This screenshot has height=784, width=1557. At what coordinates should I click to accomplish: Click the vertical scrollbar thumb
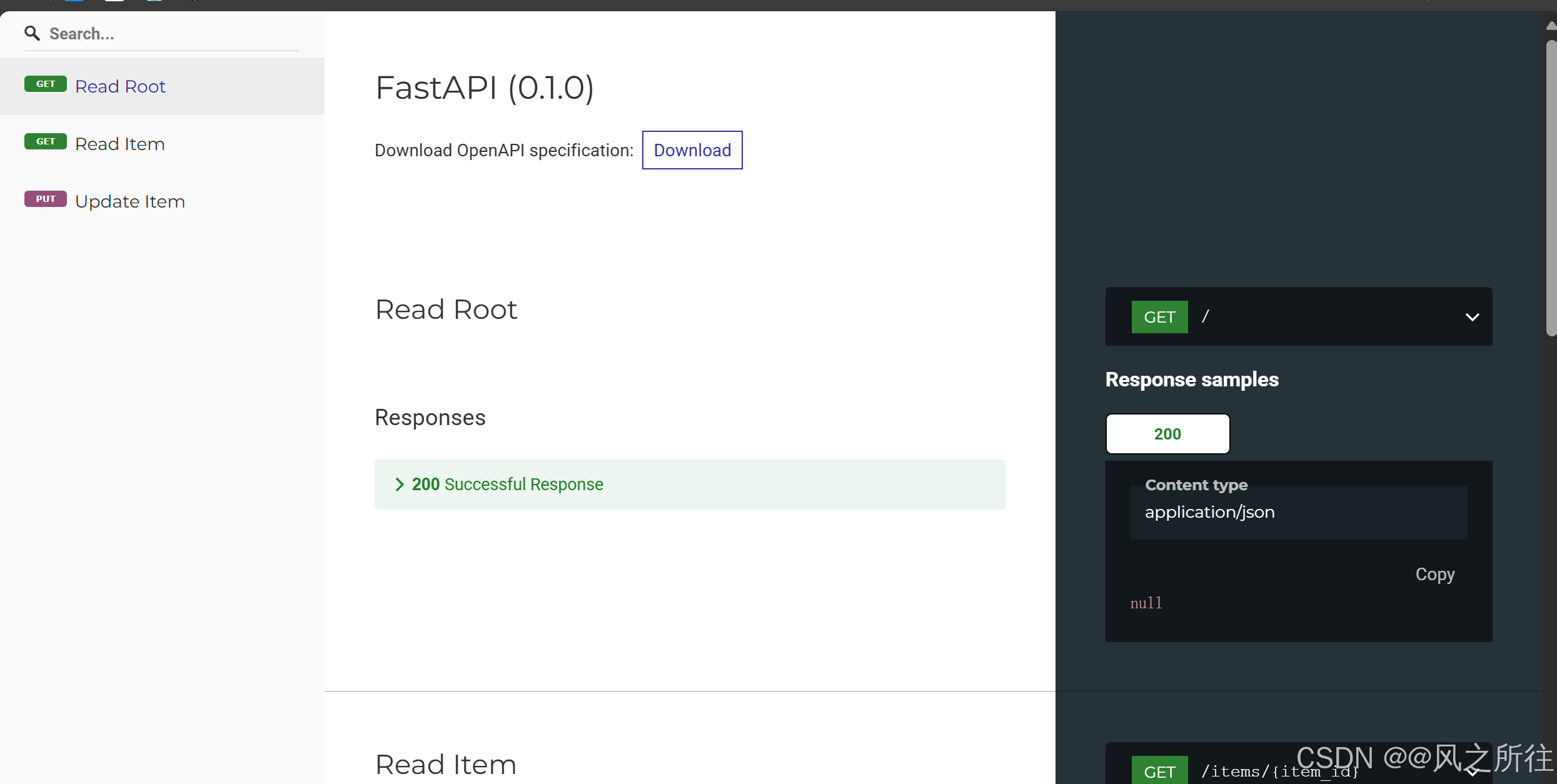coord(1551,188)
